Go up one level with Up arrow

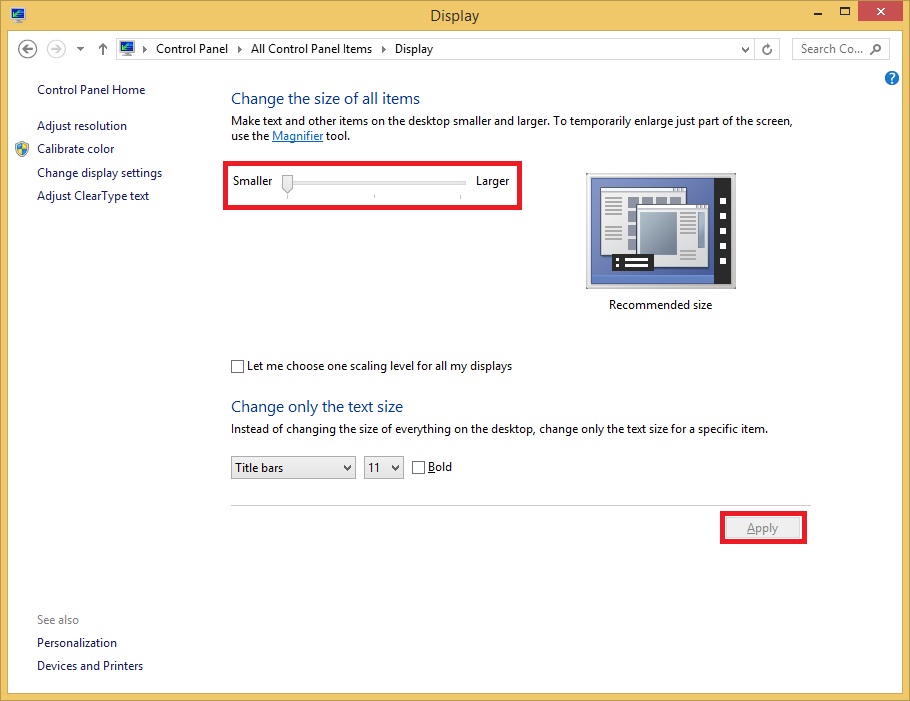(103, 49)
